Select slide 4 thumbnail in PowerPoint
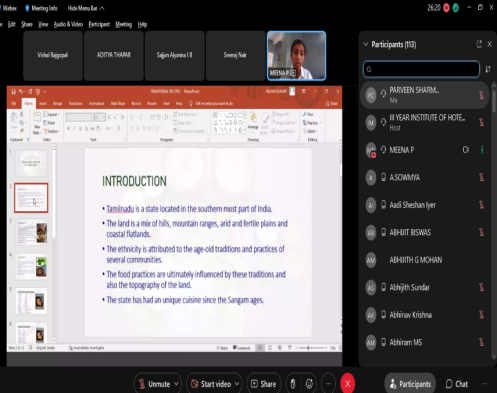 point(31,267)
